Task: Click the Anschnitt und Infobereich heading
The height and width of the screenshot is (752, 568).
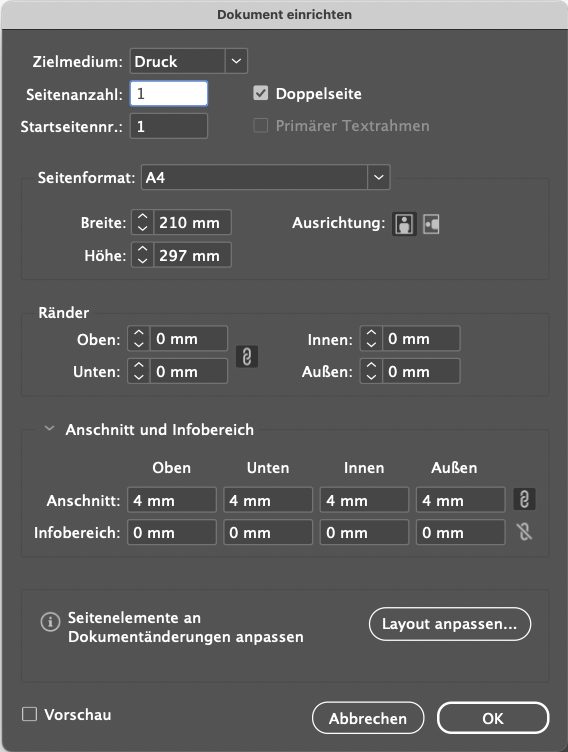Action: tap(160, 429)
